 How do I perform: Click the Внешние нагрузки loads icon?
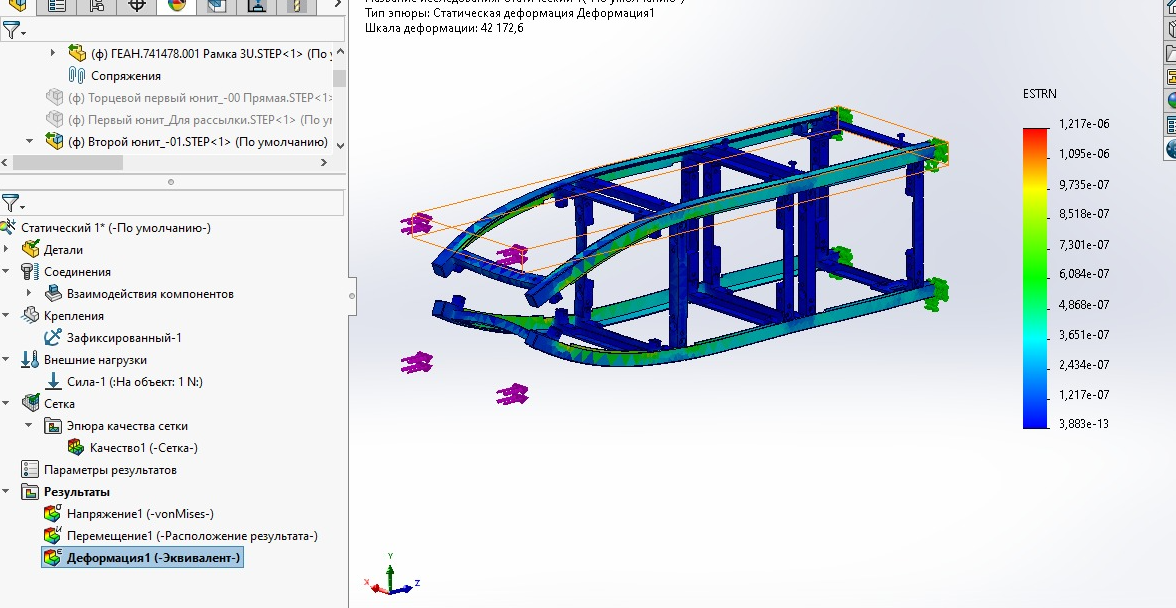pyautogui.click(x=31, y=359)
